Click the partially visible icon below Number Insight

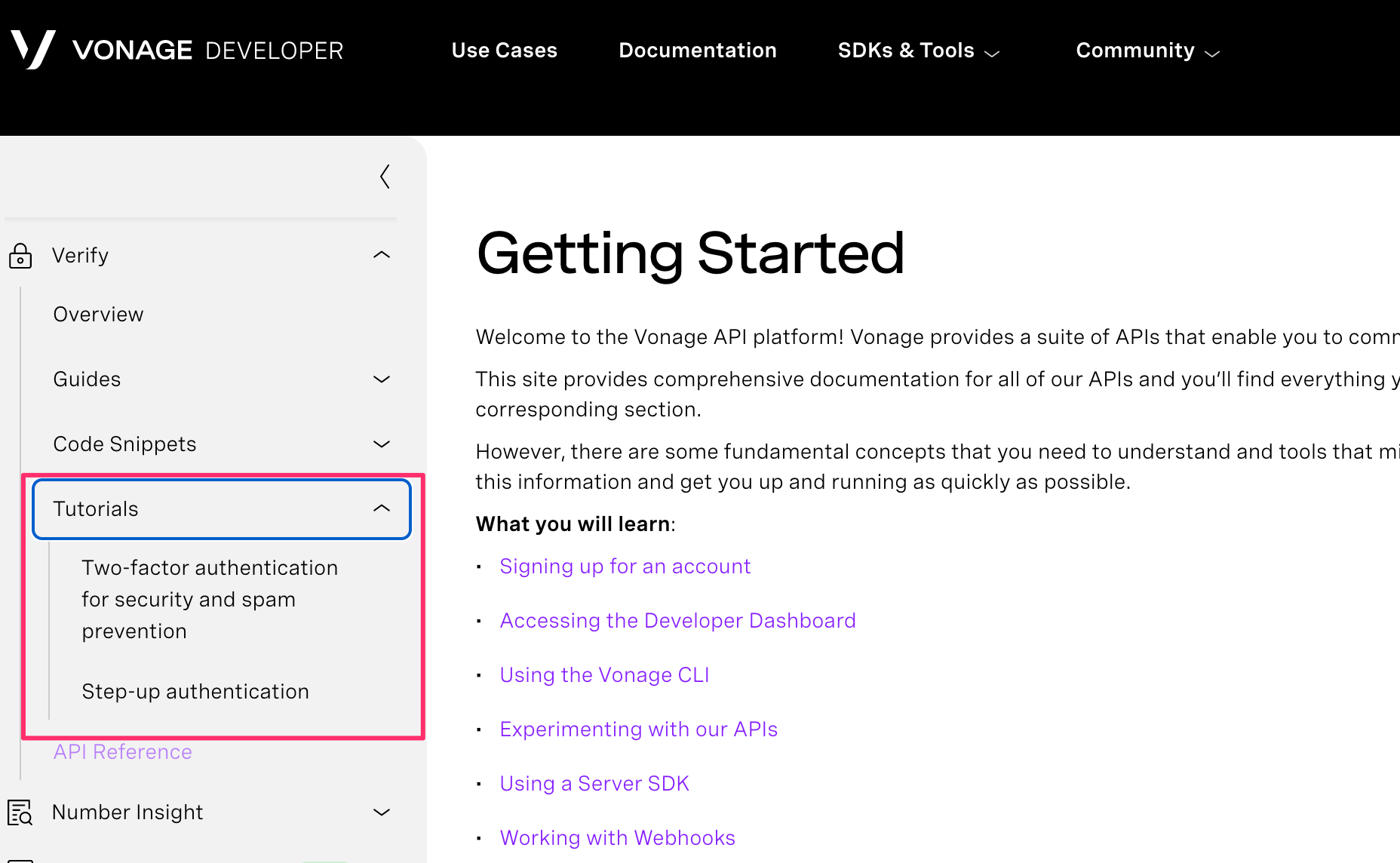[21, 859]
